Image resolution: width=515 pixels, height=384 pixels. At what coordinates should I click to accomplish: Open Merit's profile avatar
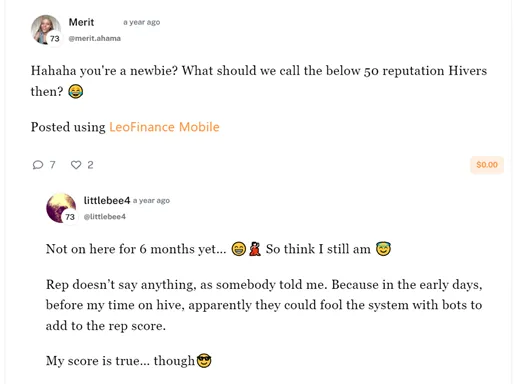tap(46, 29)
